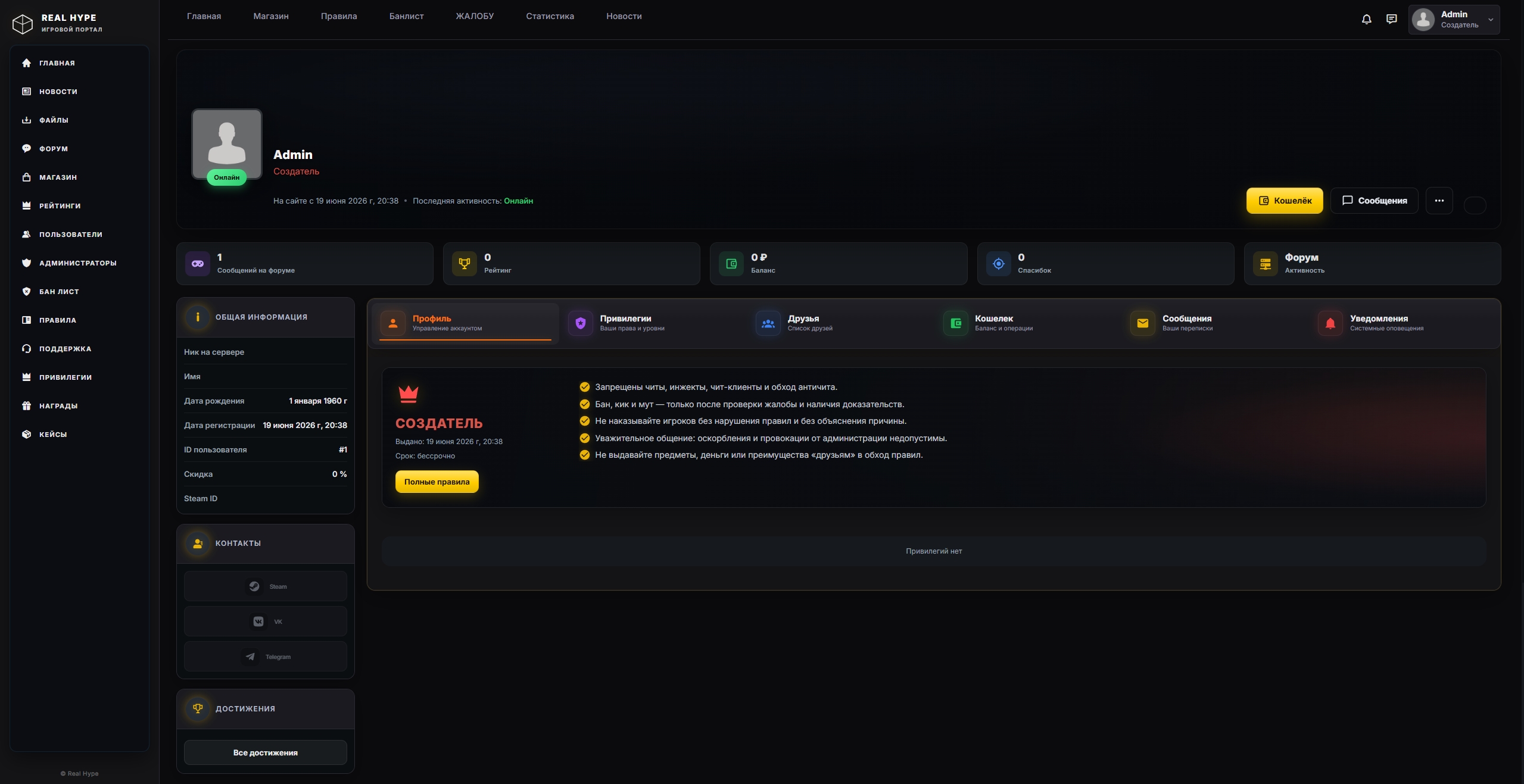This screenshot has height=784, width=1524.
Task: Click the trophy Рейтинг stat card
Action: pos(571,264)
